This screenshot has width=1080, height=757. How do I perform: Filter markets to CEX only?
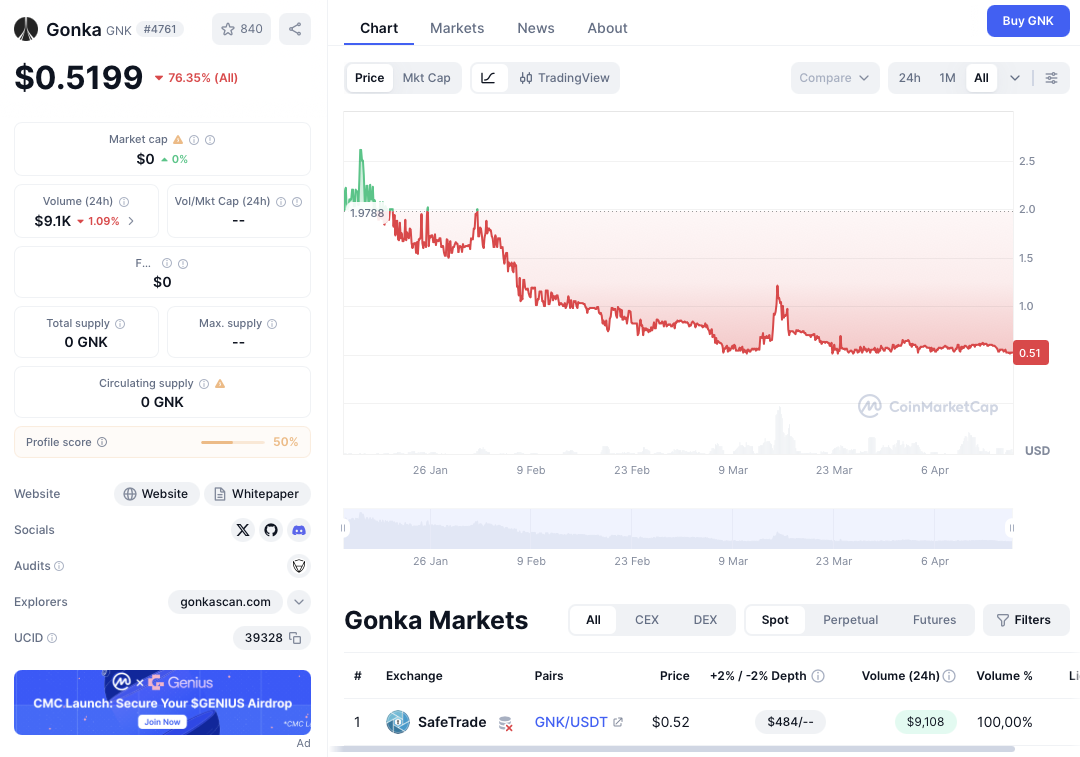coord(647,620)
